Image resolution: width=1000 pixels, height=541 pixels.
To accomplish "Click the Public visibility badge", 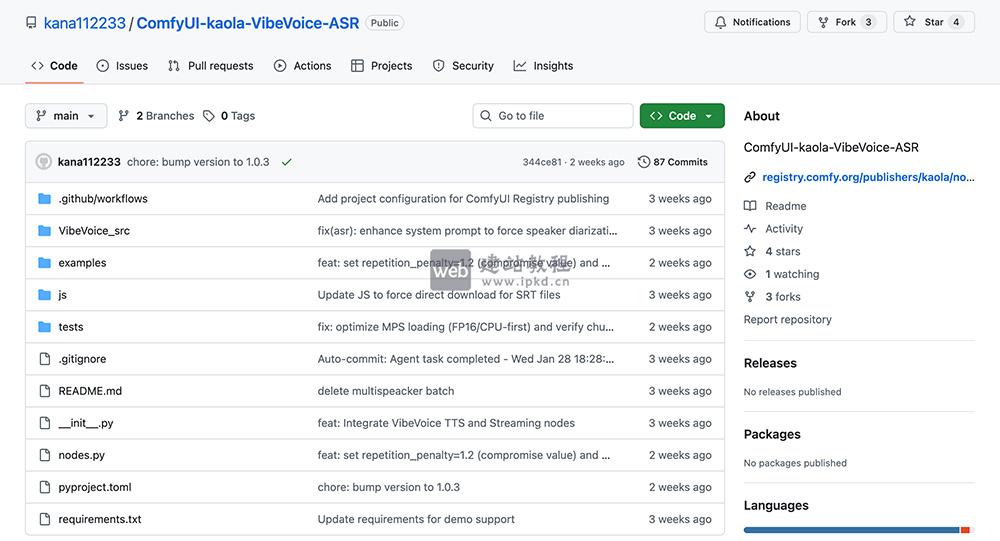I will tap(385, 23).
